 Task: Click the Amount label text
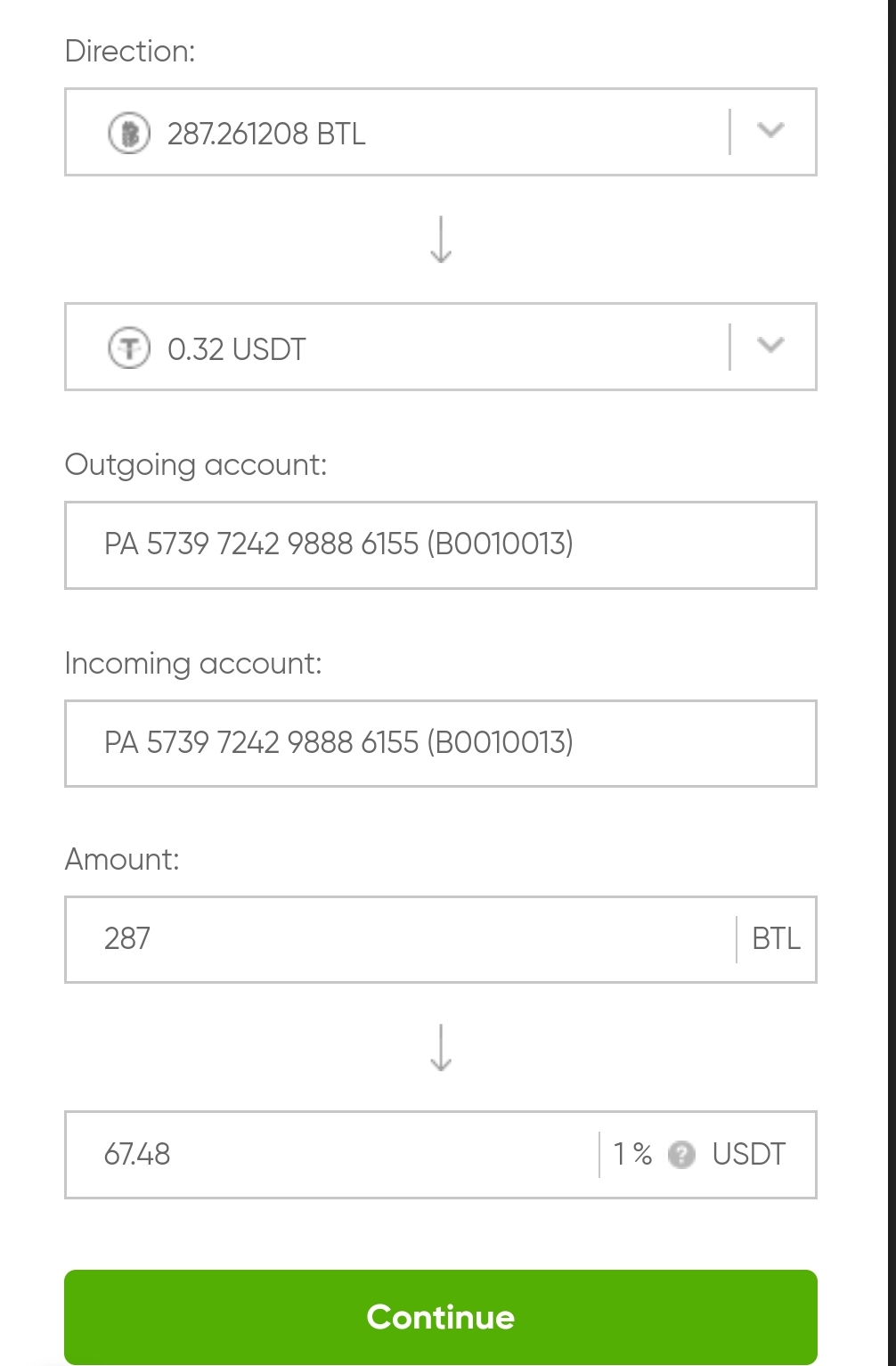[122, 860]
